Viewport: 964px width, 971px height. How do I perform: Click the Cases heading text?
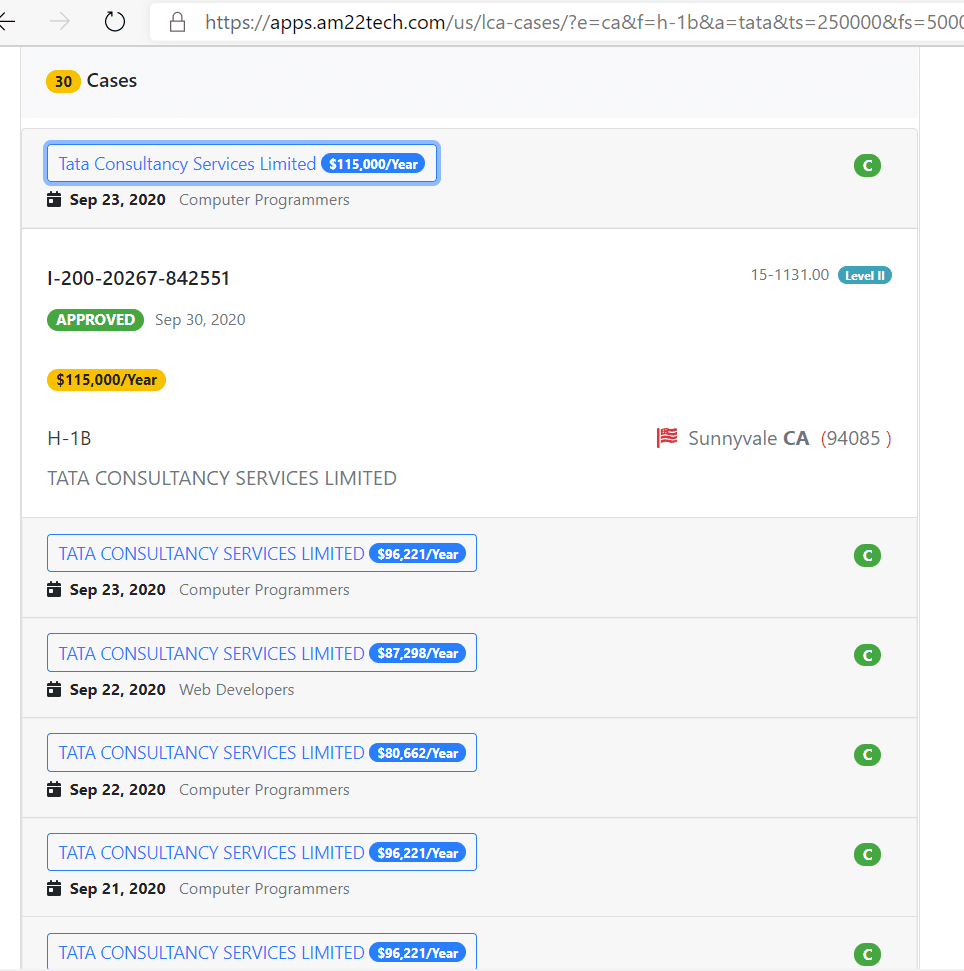click(111, 81)
